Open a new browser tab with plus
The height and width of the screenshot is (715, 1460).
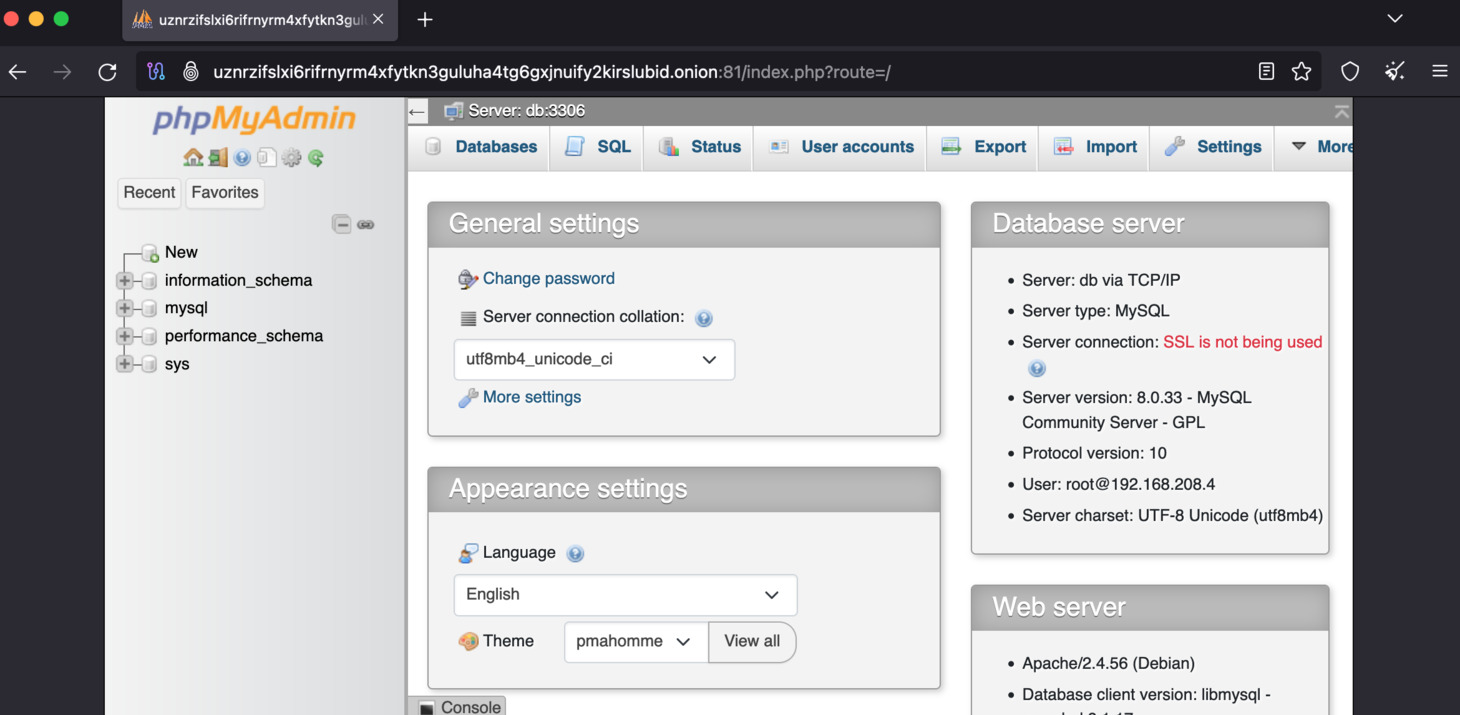click(425, 20)
